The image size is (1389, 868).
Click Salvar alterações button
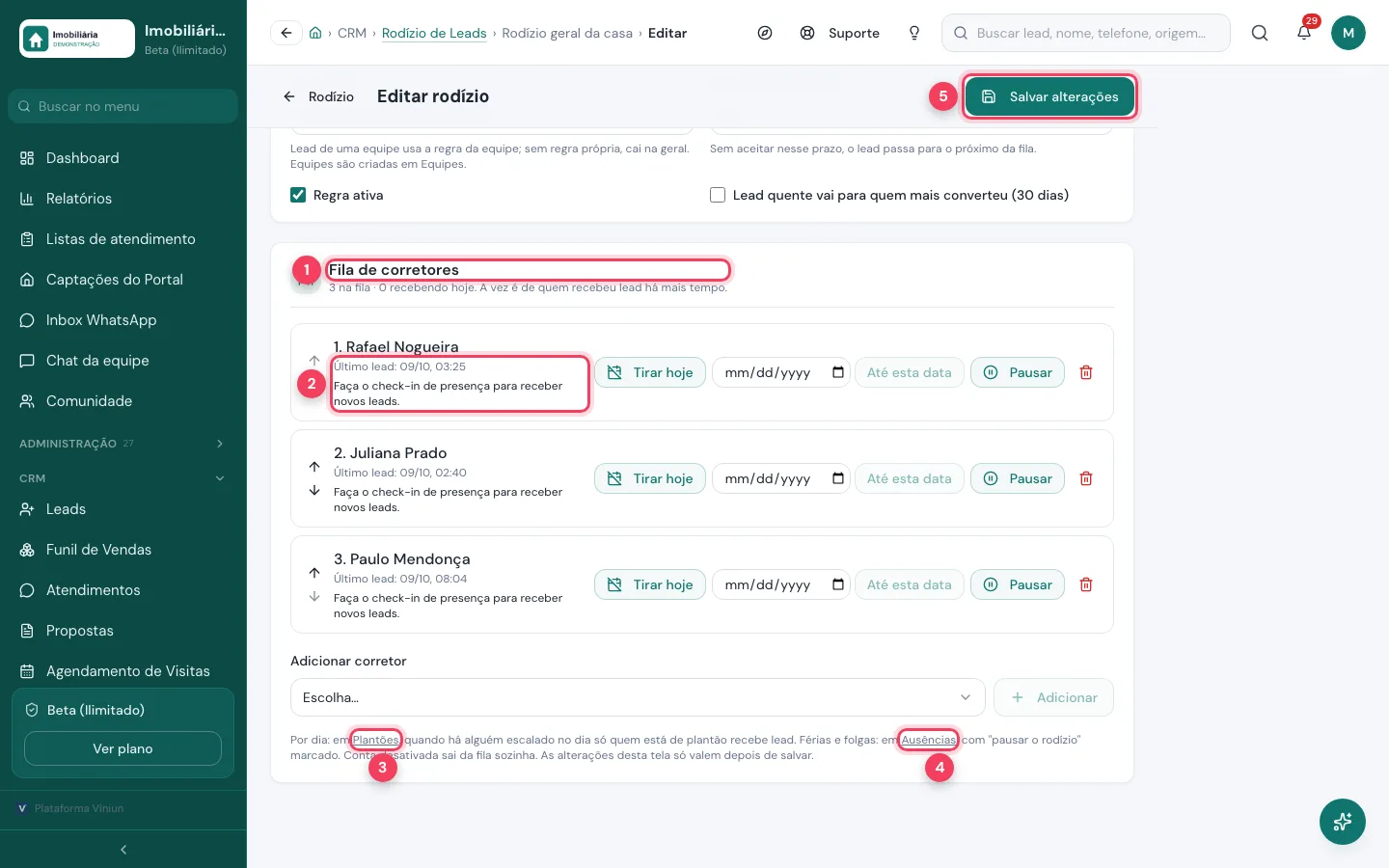coord(1049,96)
